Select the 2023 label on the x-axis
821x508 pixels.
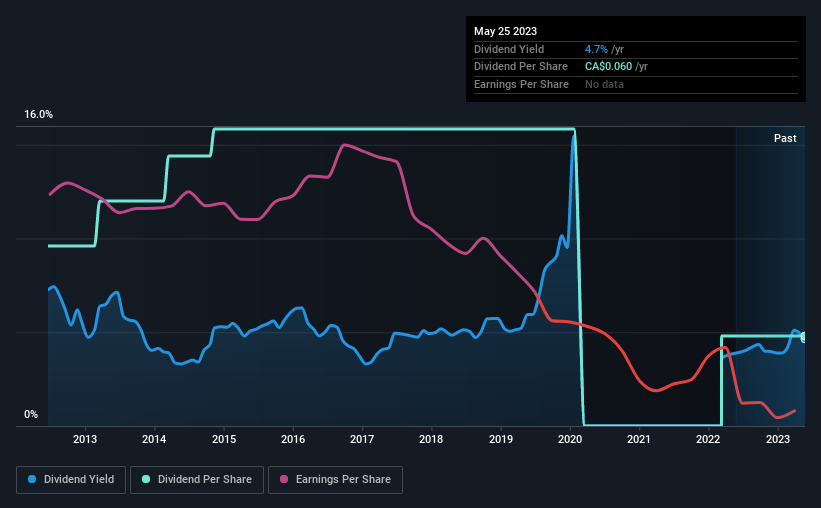[778, 439]
